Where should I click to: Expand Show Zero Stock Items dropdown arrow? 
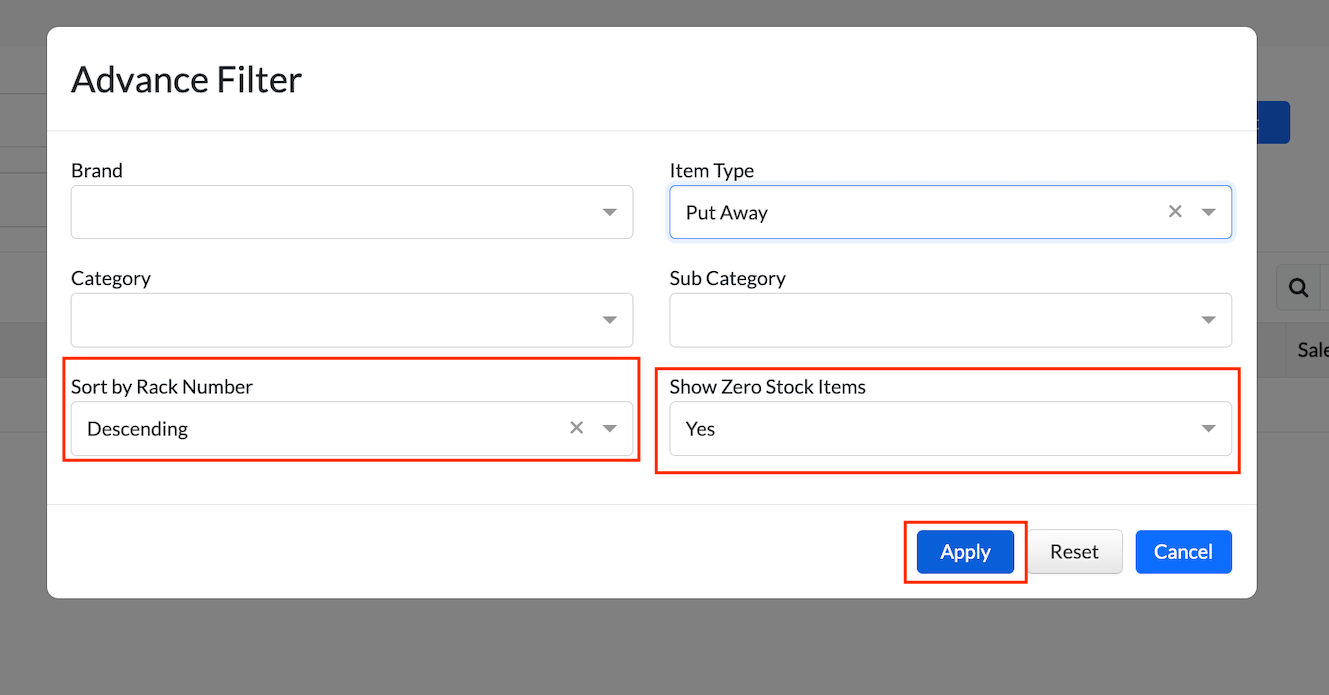[x=1208, y=428]
